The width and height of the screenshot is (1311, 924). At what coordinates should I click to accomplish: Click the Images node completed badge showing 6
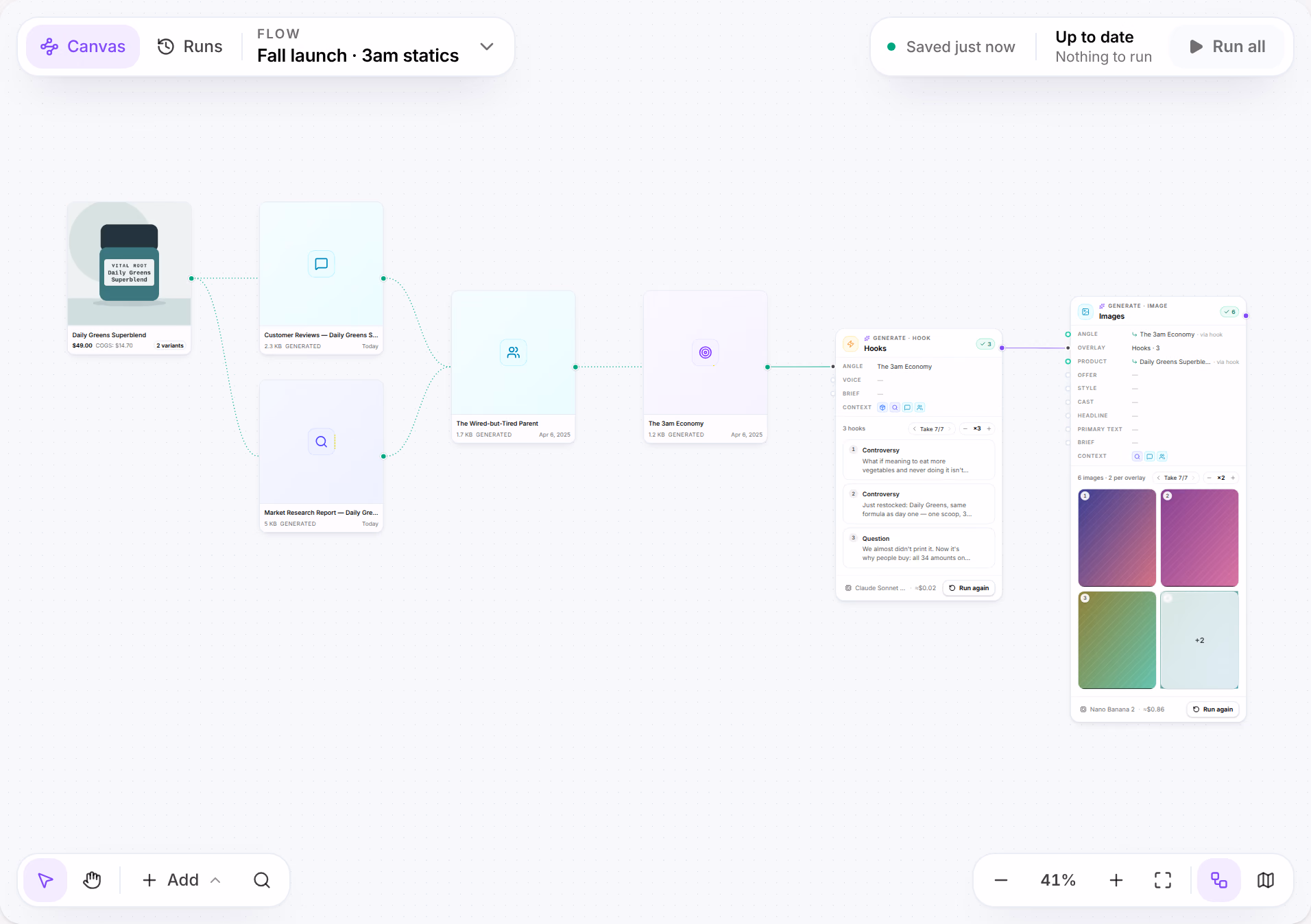(x=1229, y=312)
